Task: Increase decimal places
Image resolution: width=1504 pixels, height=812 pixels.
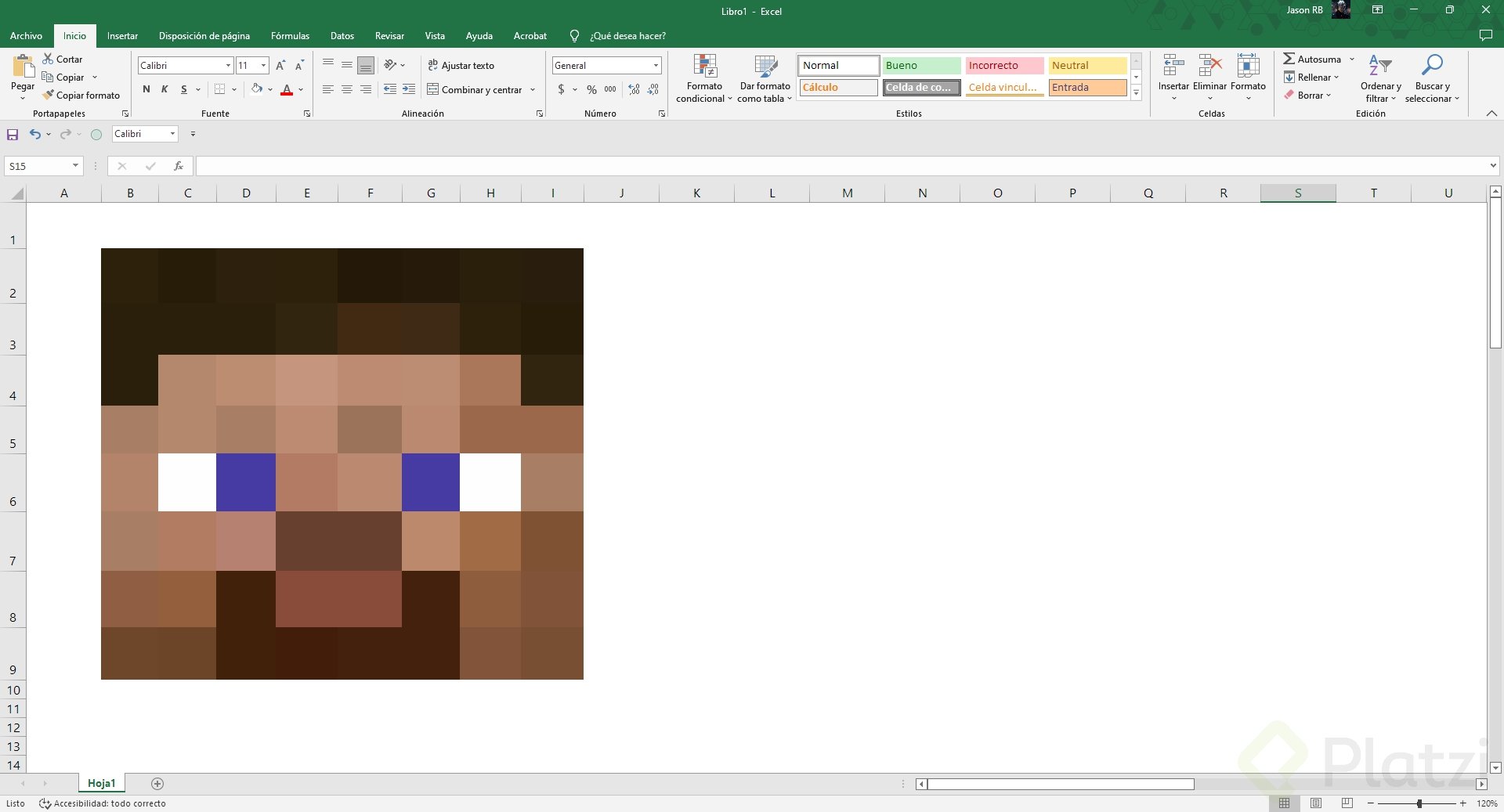Action: (634, 89)
